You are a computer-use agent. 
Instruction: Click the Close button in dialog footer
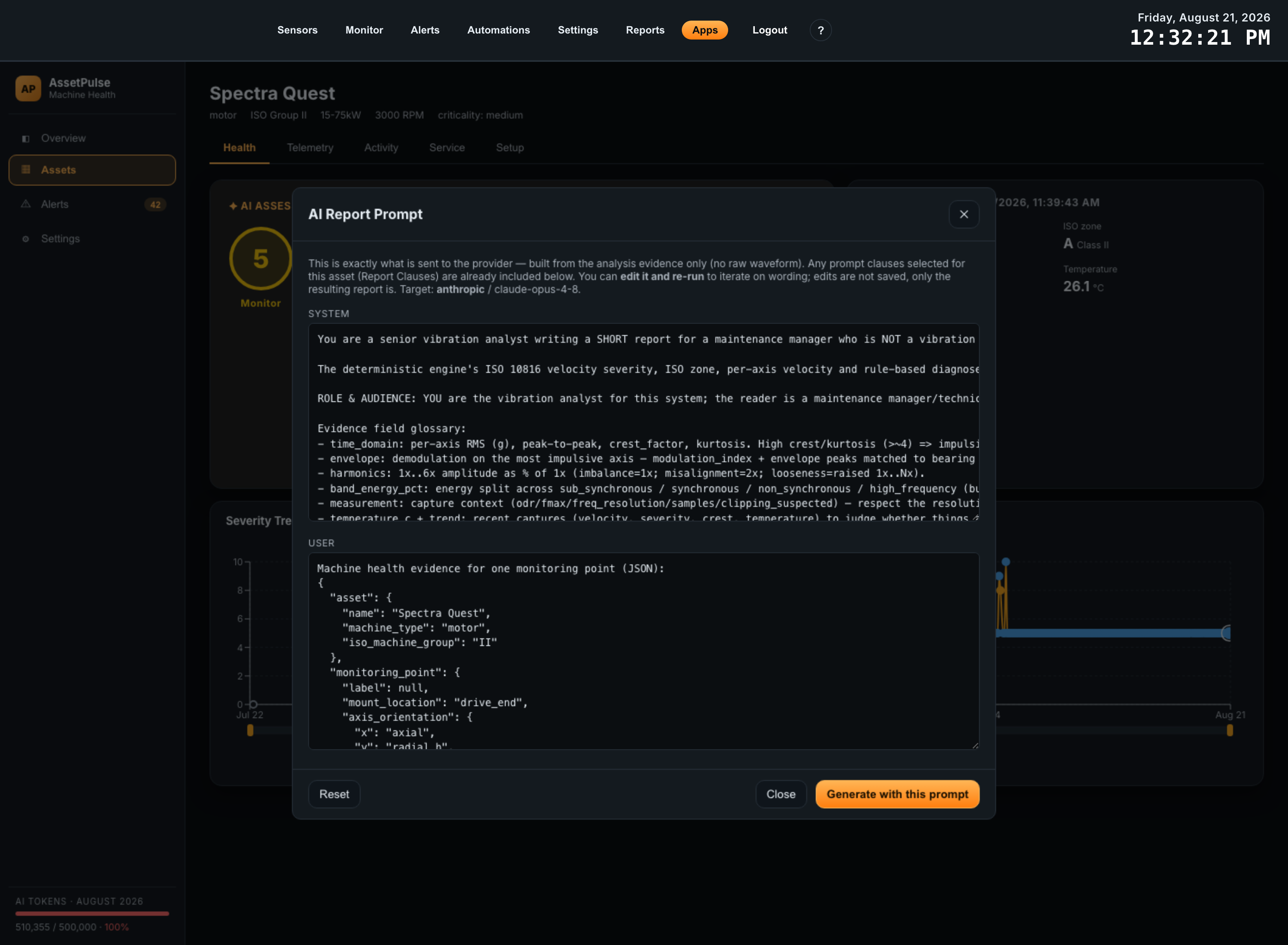[781, 794]
